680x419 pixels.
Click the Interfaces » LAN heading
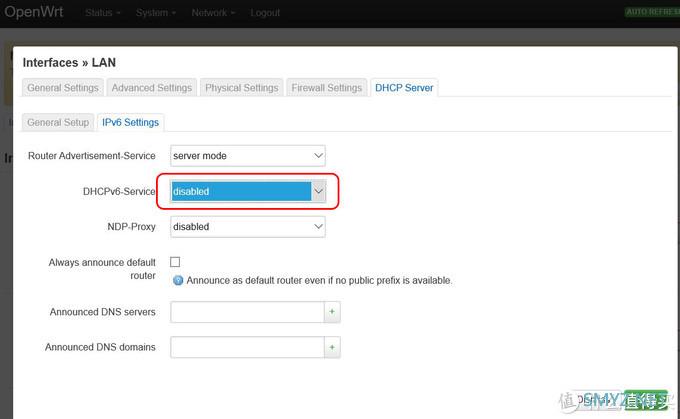[x=69, y=62]
